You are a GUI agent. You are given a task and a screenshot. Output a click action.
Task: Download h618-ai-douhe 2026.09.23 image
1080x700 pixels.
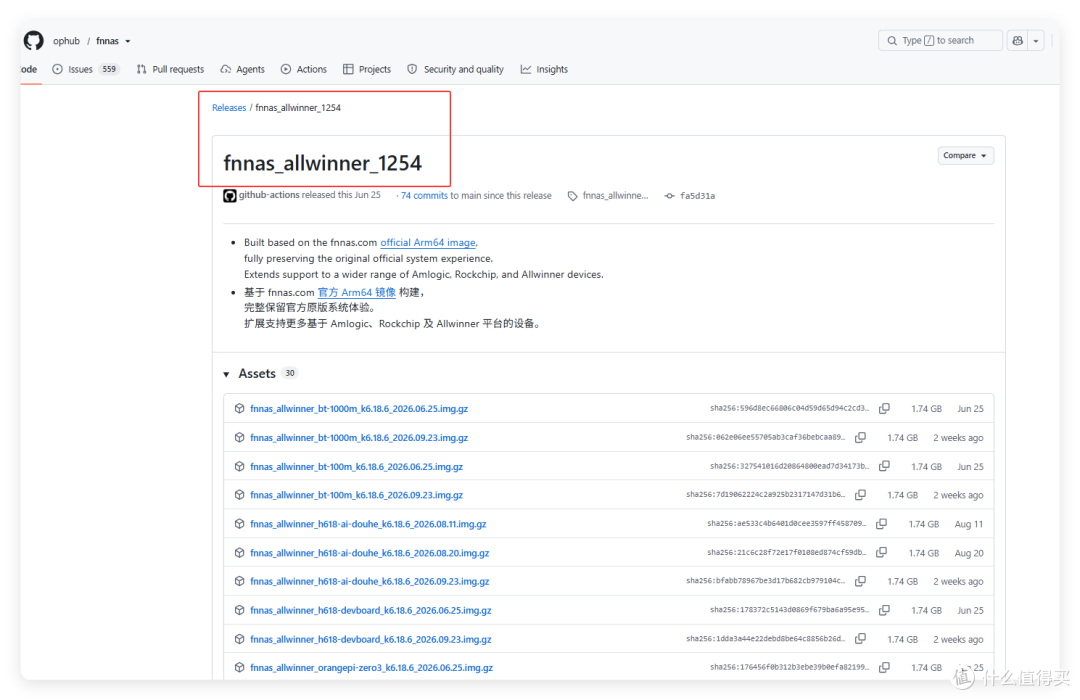[369, 581]
